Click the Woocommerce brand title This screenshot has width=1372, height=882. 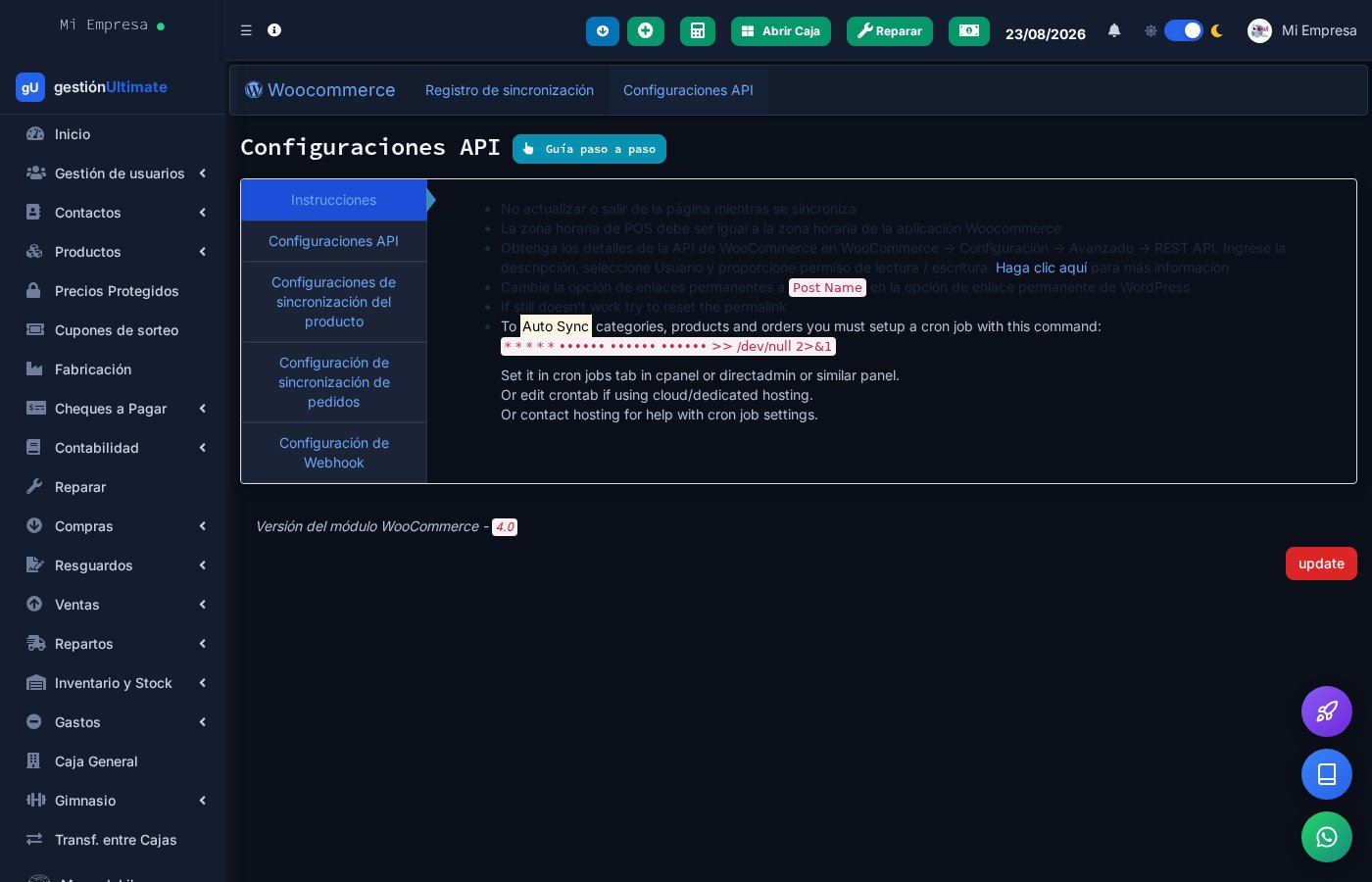tap(320, 90)
